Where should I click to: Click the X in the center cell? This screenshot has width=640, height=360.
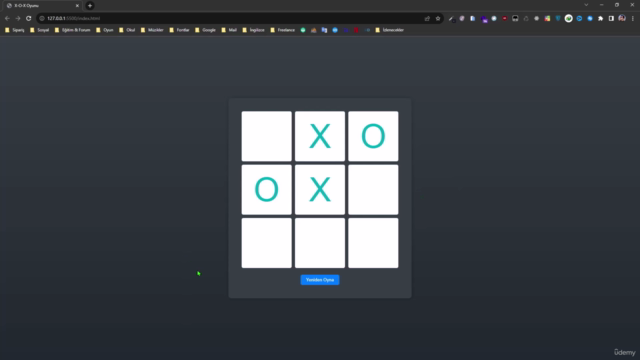click(320, 190)
